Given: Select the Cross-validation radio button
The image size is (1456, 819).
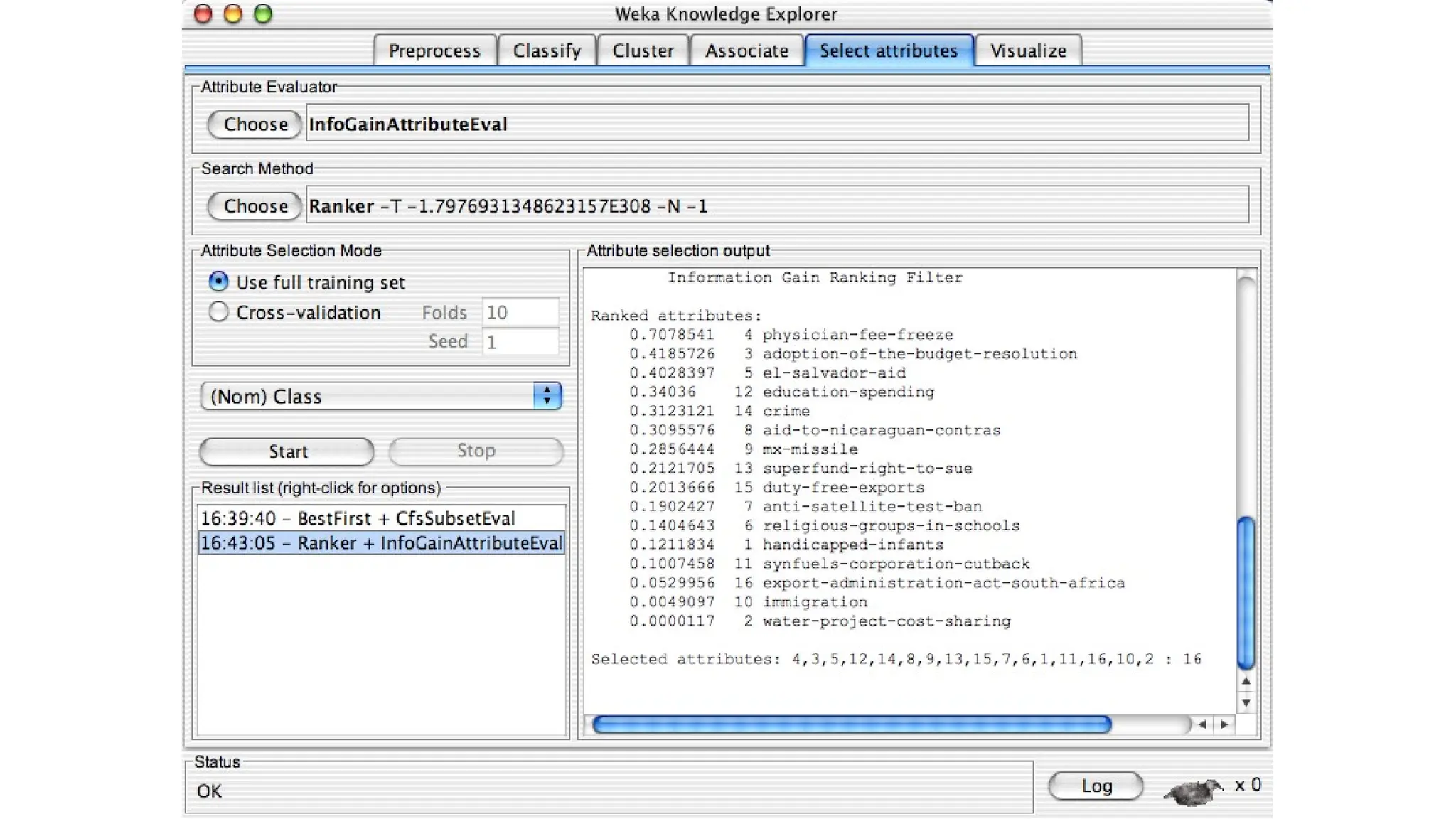Looking at the screenshot, I should pyautogui.click(x=219, y=312).
